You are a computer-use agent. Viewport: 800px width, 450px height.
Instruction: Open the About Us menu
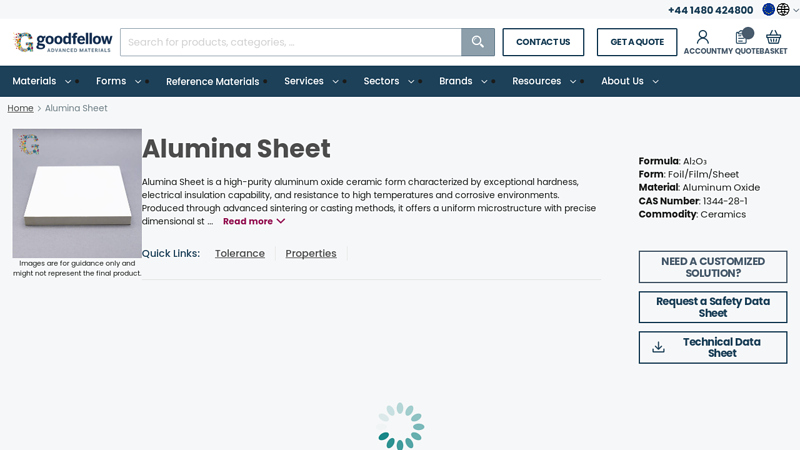(x=622, y=81)
